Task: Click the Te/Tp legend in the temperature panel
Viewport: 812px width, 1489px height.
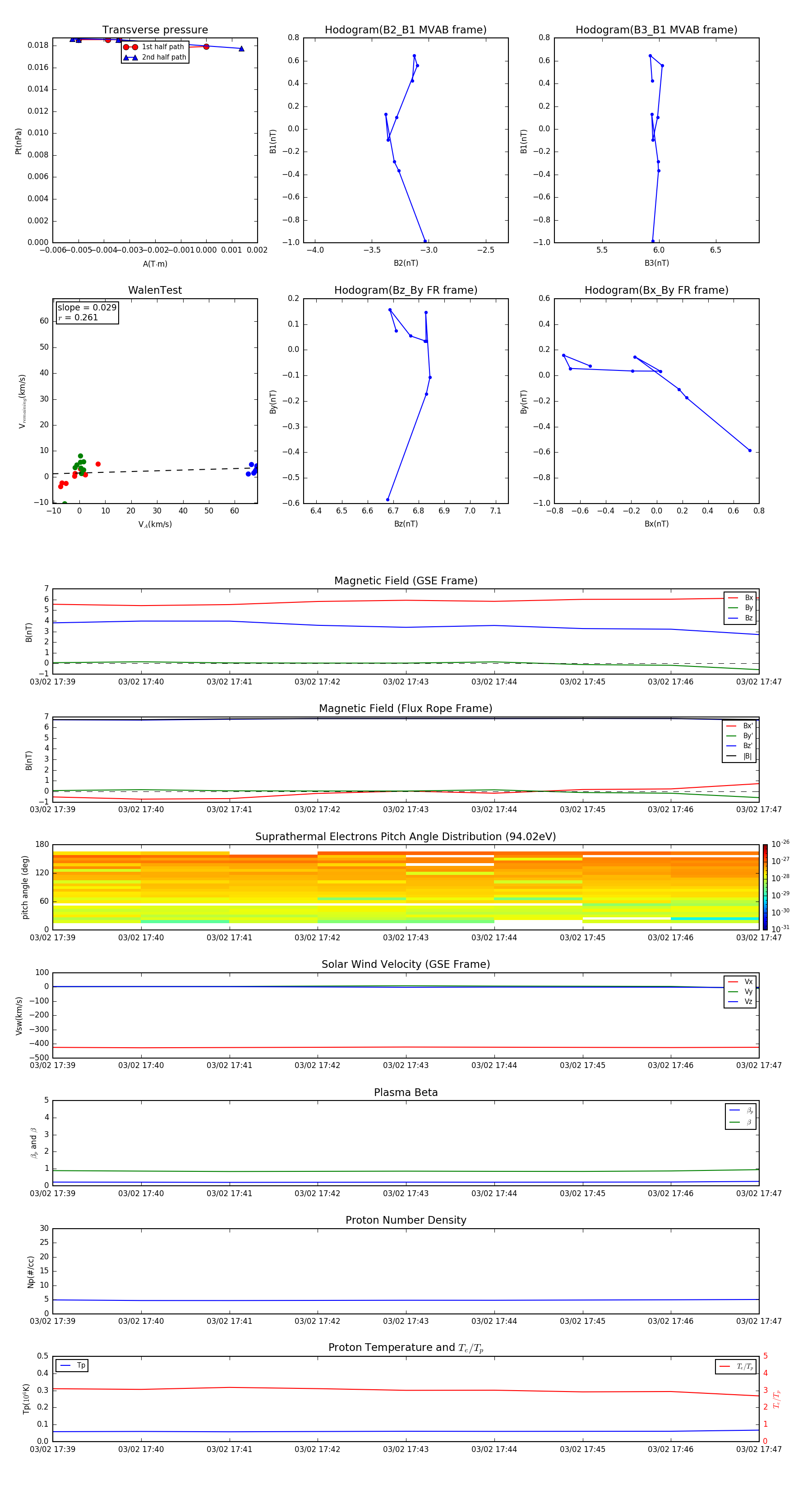Action: 736,1367
